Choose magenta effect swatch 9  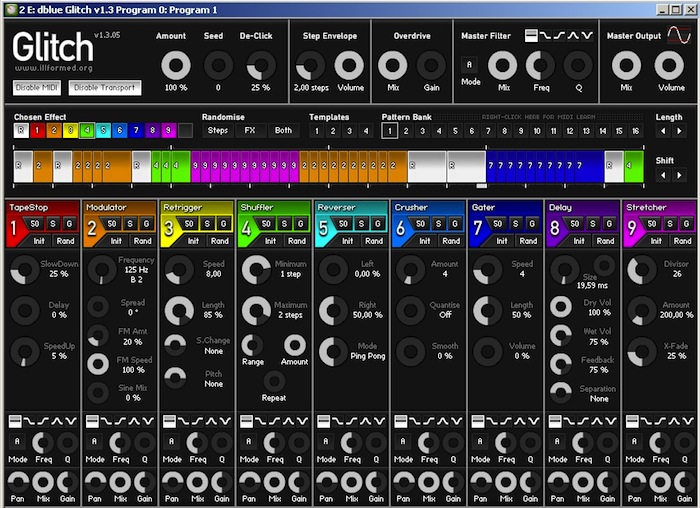click(x=169, y=130)
